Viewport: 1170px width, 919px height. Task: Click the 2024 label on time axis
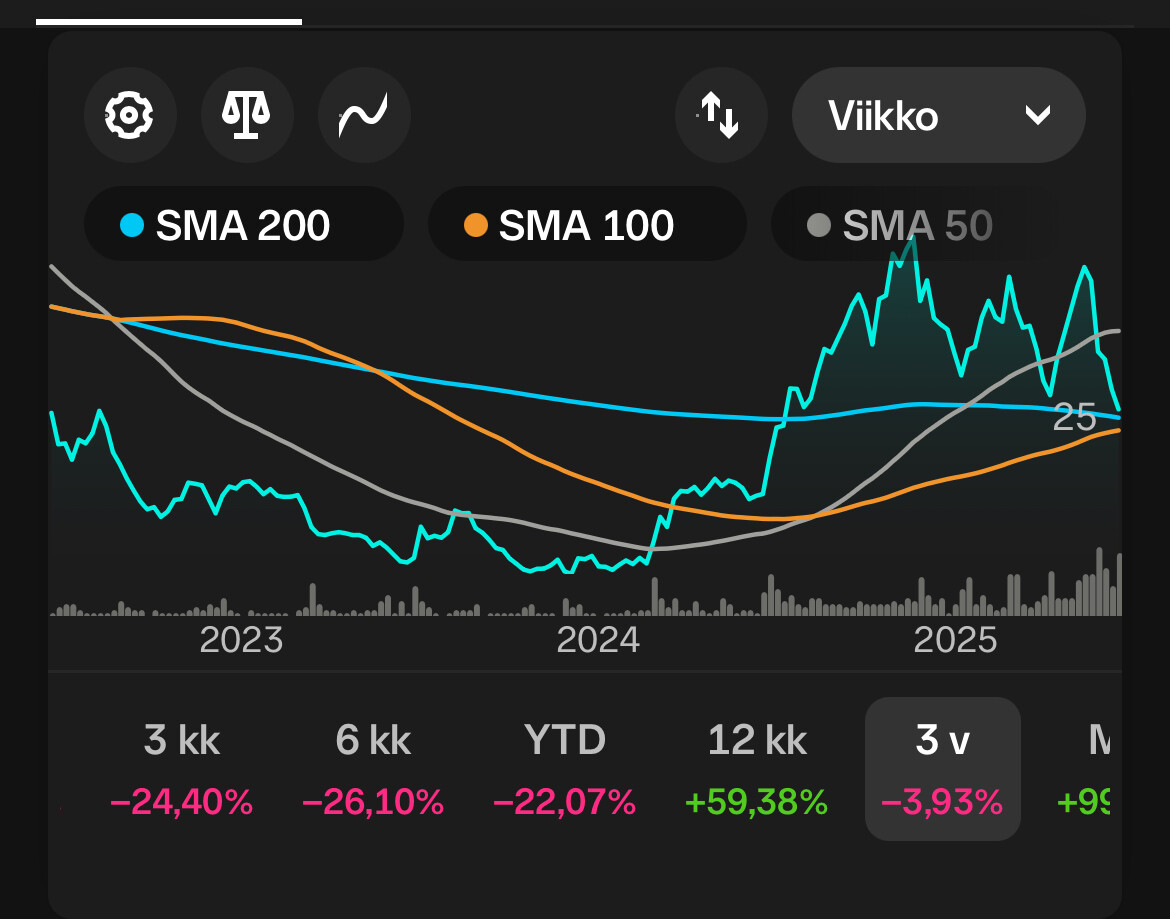click(598, 640)
